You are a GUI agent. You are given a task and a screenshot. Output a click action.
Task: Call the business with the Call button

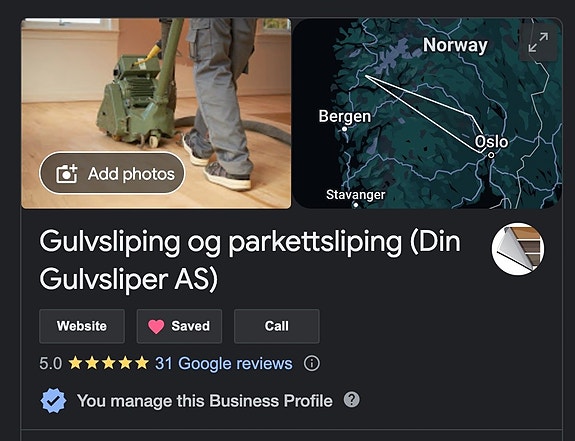[x=277, y=326]
